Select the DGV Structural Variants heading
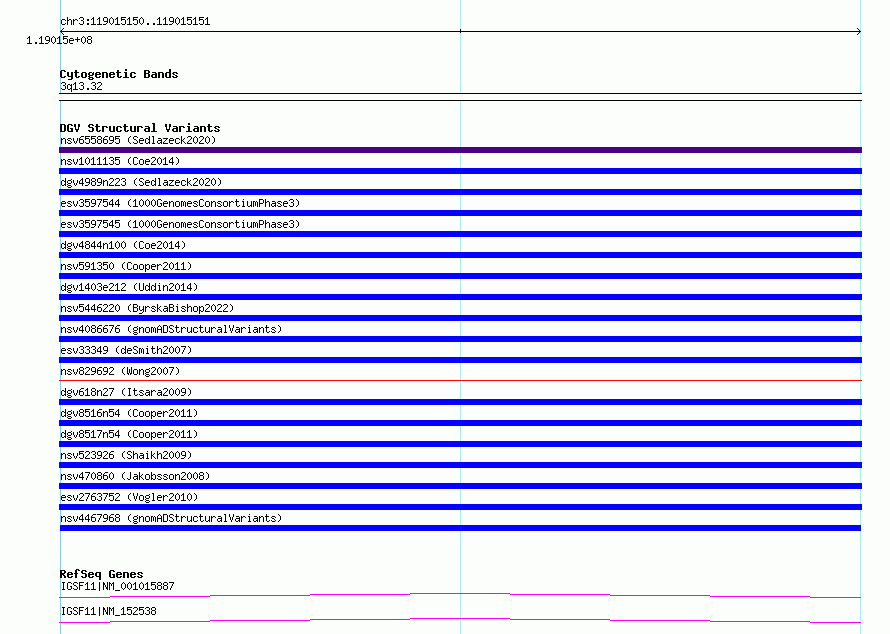 [x=140, y=128]
